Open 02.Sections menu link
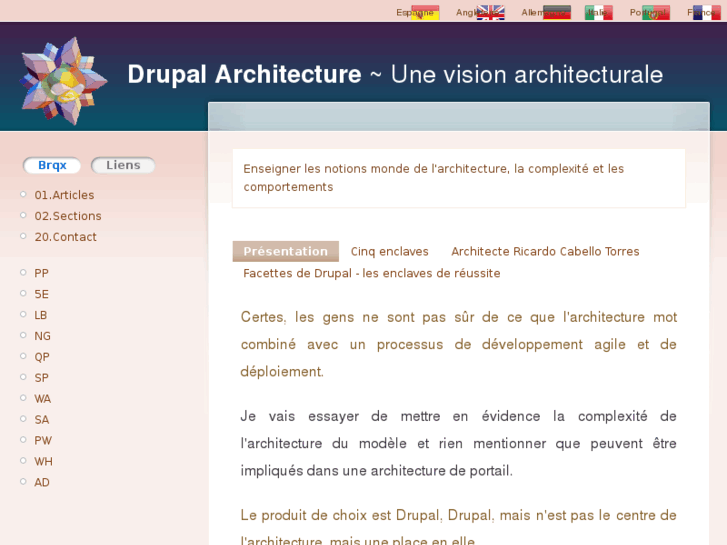Screen dimensions: 727x545 [68, 216]
